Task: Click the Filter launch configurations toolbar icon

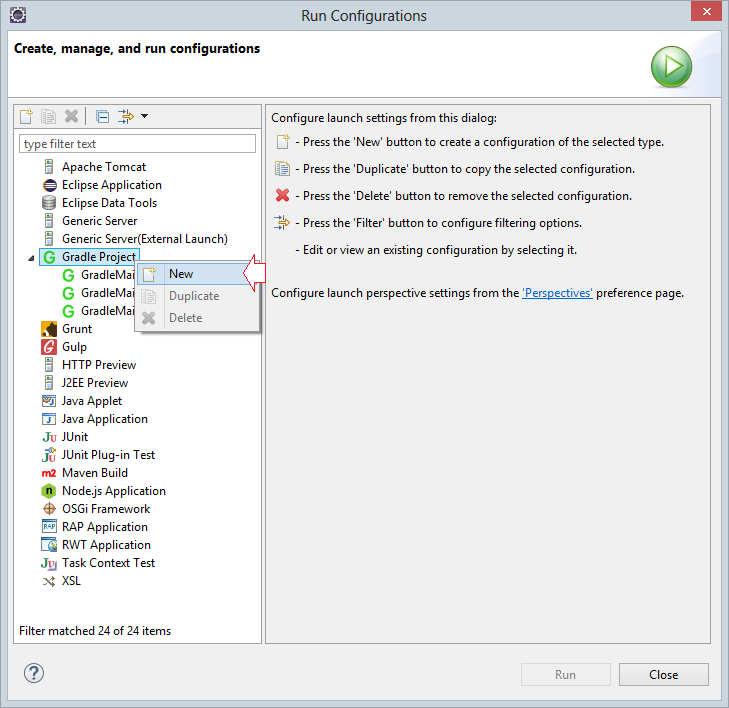Action: [x=126, y=116]
